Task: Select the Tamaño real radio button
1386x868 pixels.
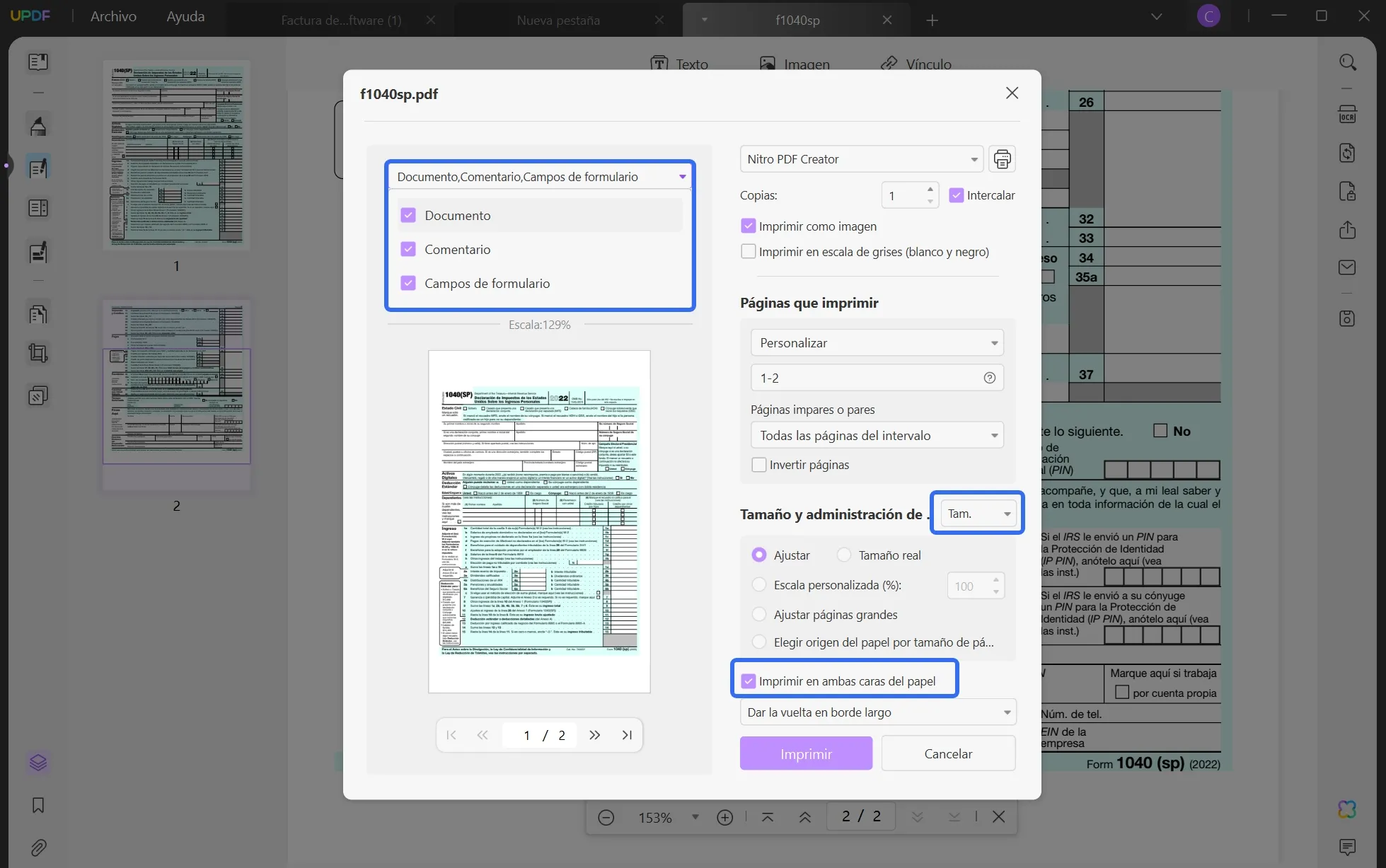Action: 844,555
